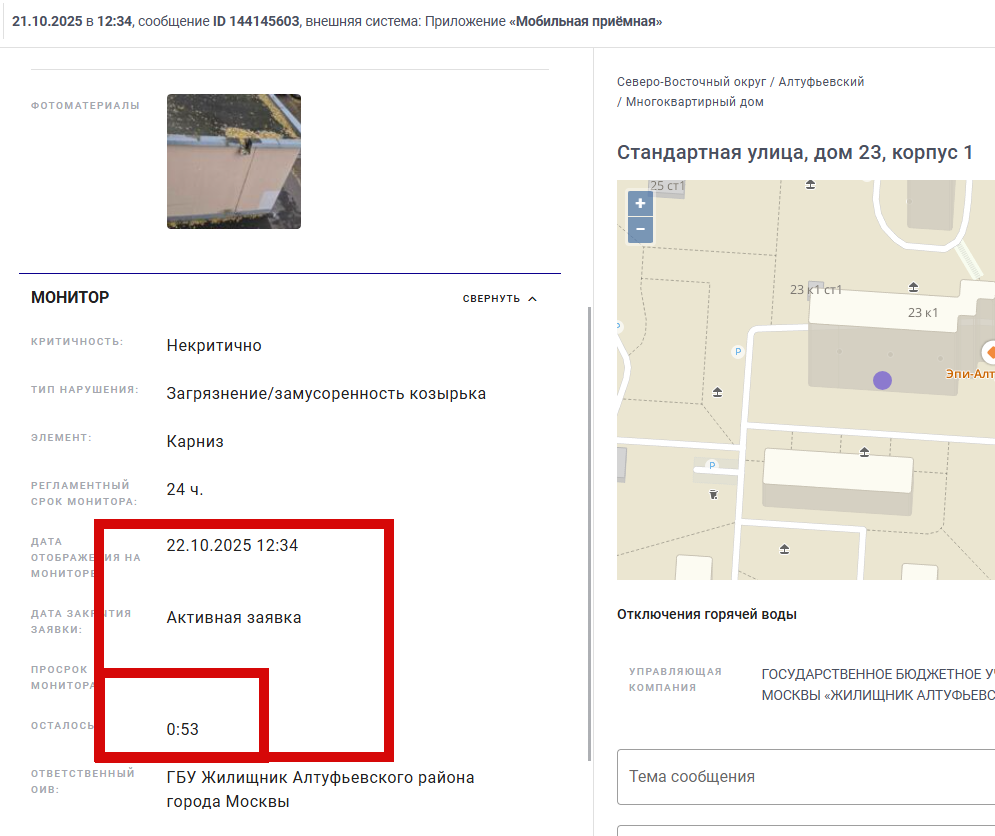995x836 pixels.
Task: Open the attached photo thumbnail
Action: coord(234,161)
